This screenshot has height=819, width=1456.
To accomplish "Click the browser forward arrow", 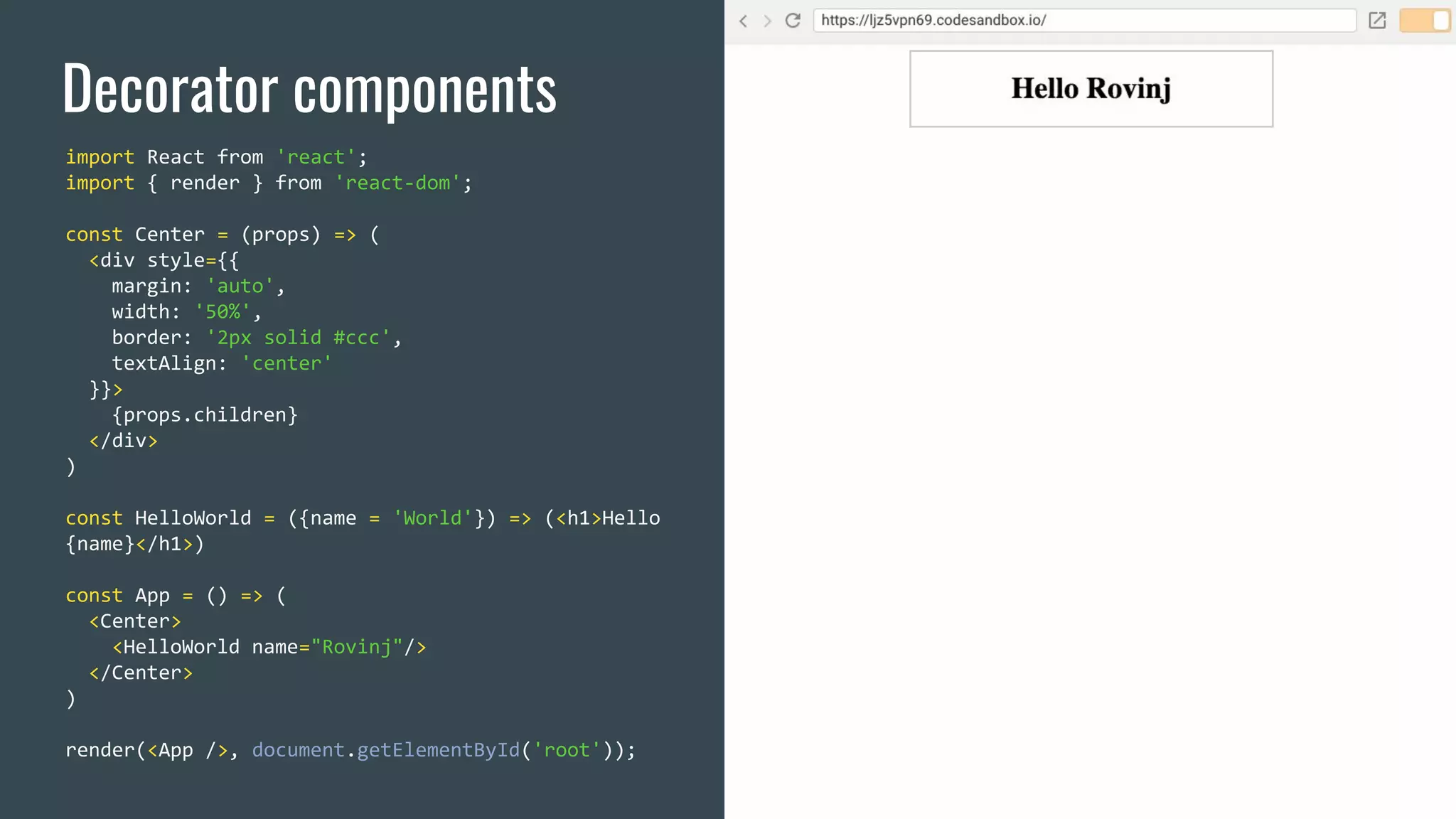I will 767,21.
